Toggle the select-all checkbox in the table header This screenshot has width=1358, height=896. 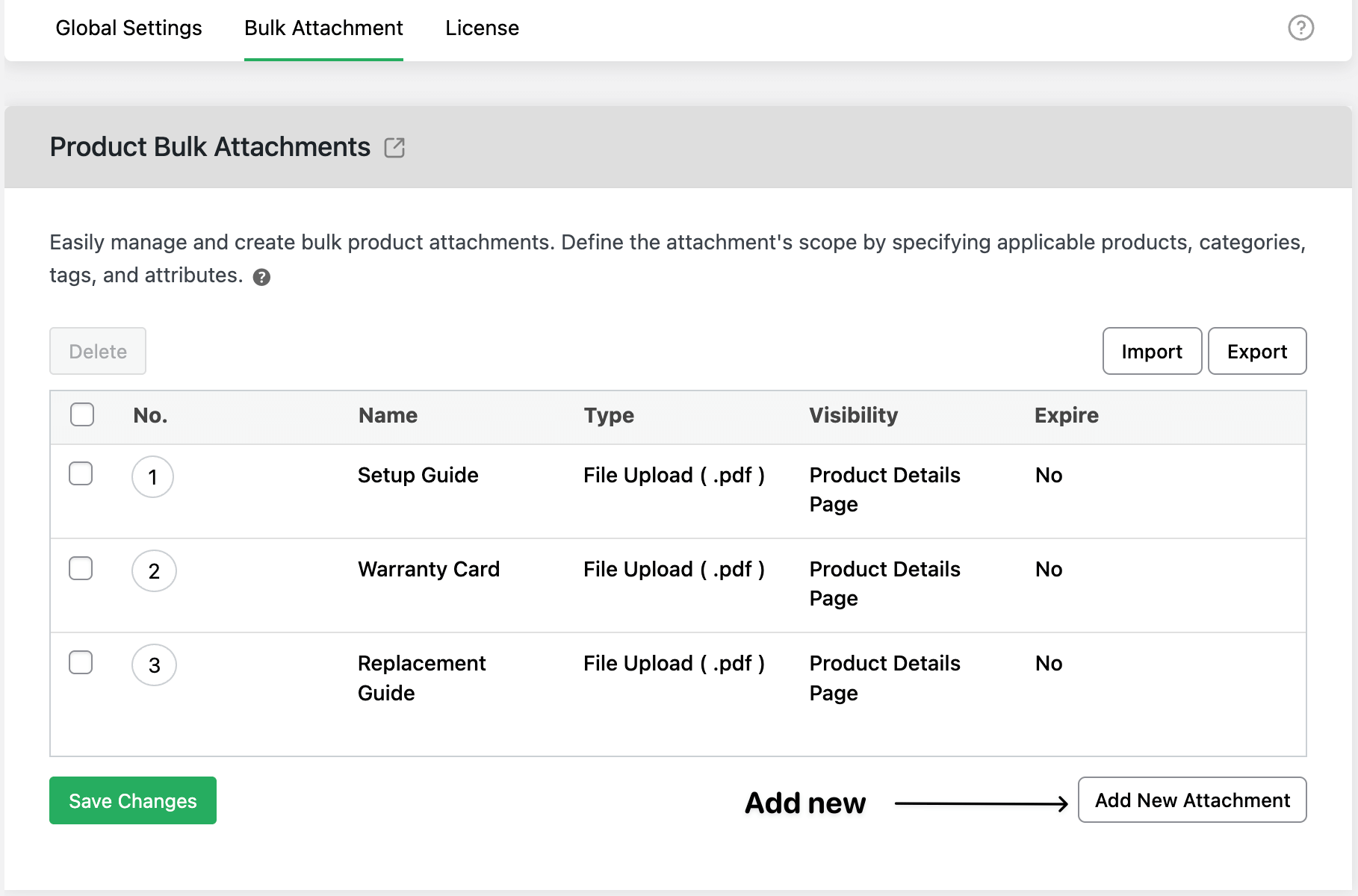coord(81,414)
